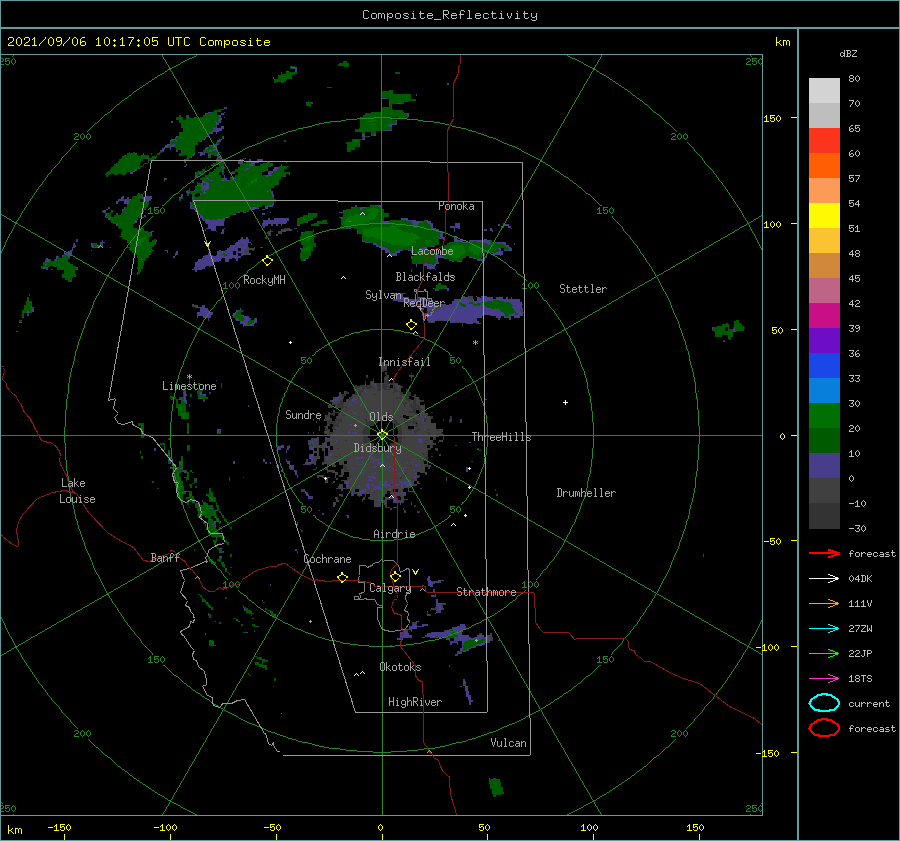Screen dimensions: 900x841
Task: Click the Ponoka town label
Action: tap(456, 206)
